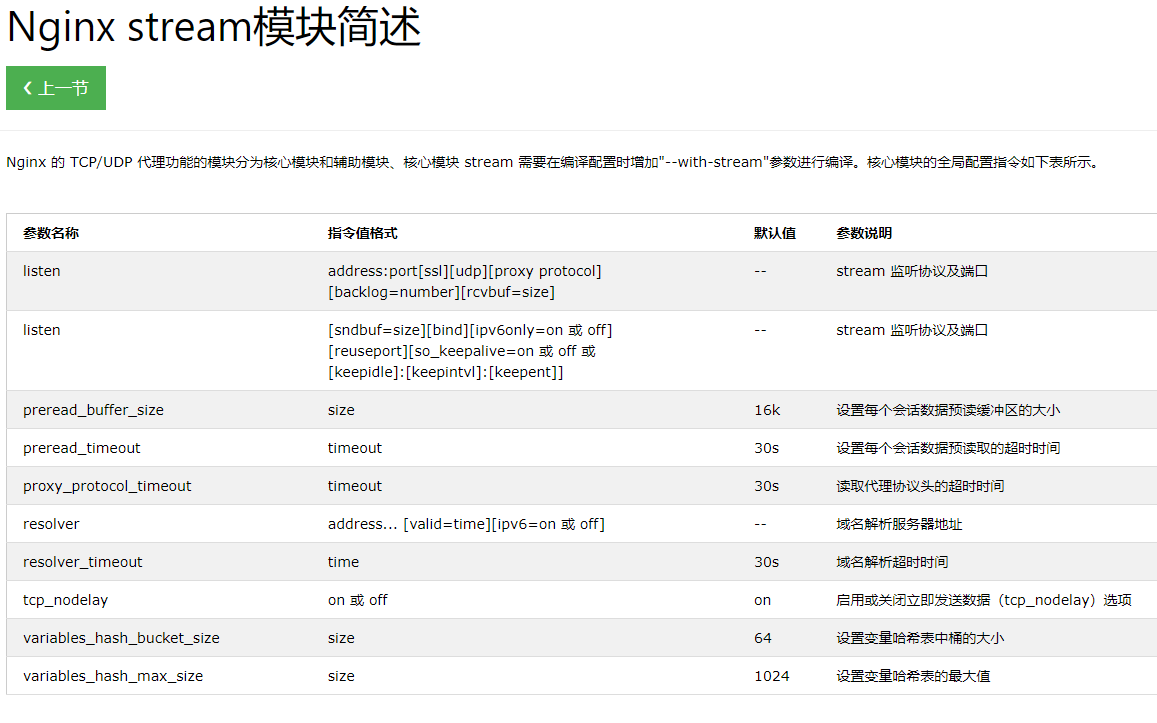Click the preread_buffer_size parameter name cell
1157x723 pixels.
[93, 410]
